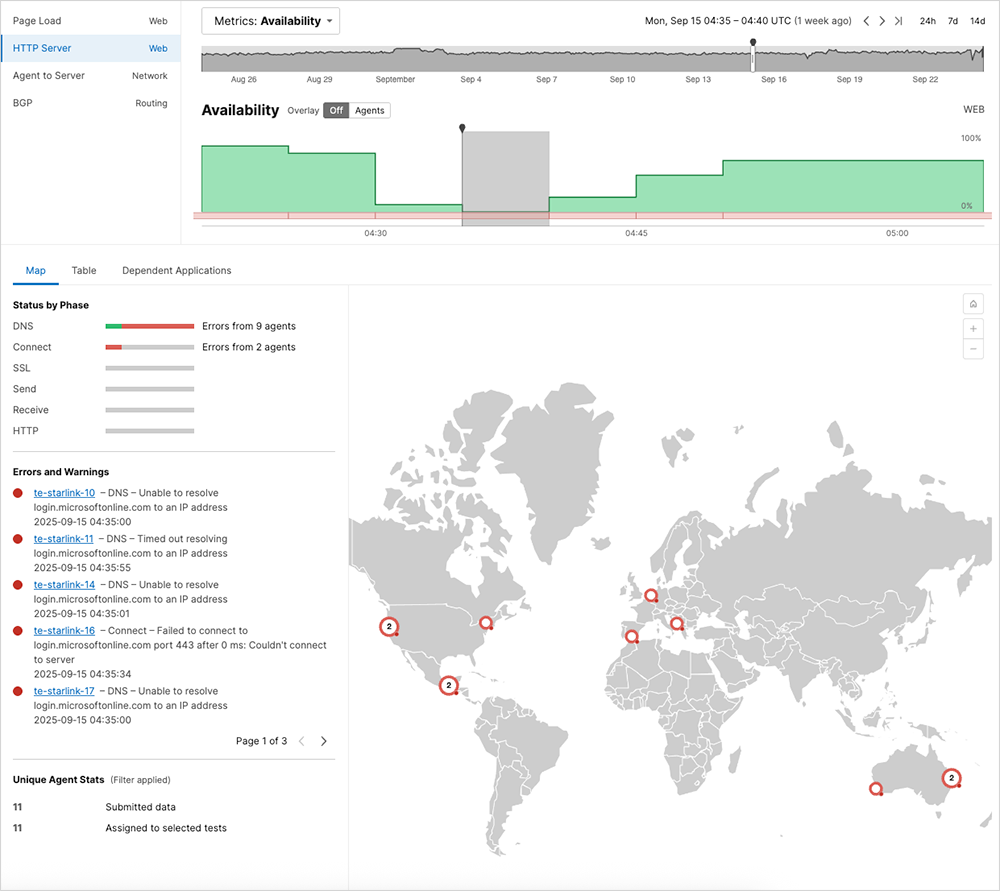Open the Dependent Applications tab
The height and width of the screenshot is (891, 1000).
(x=175, y=270)
